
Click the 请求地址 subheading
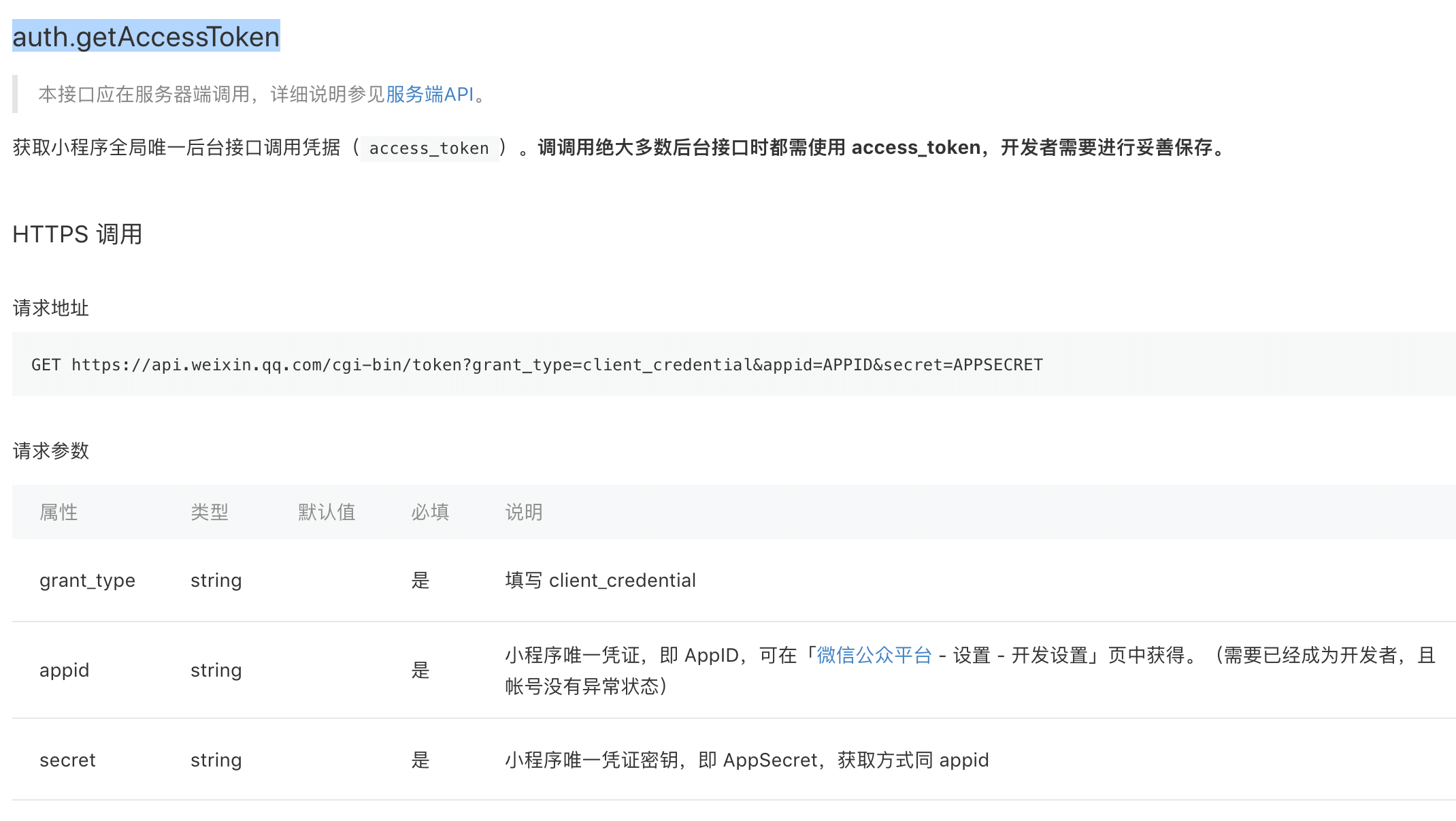[x=51, y=308]
